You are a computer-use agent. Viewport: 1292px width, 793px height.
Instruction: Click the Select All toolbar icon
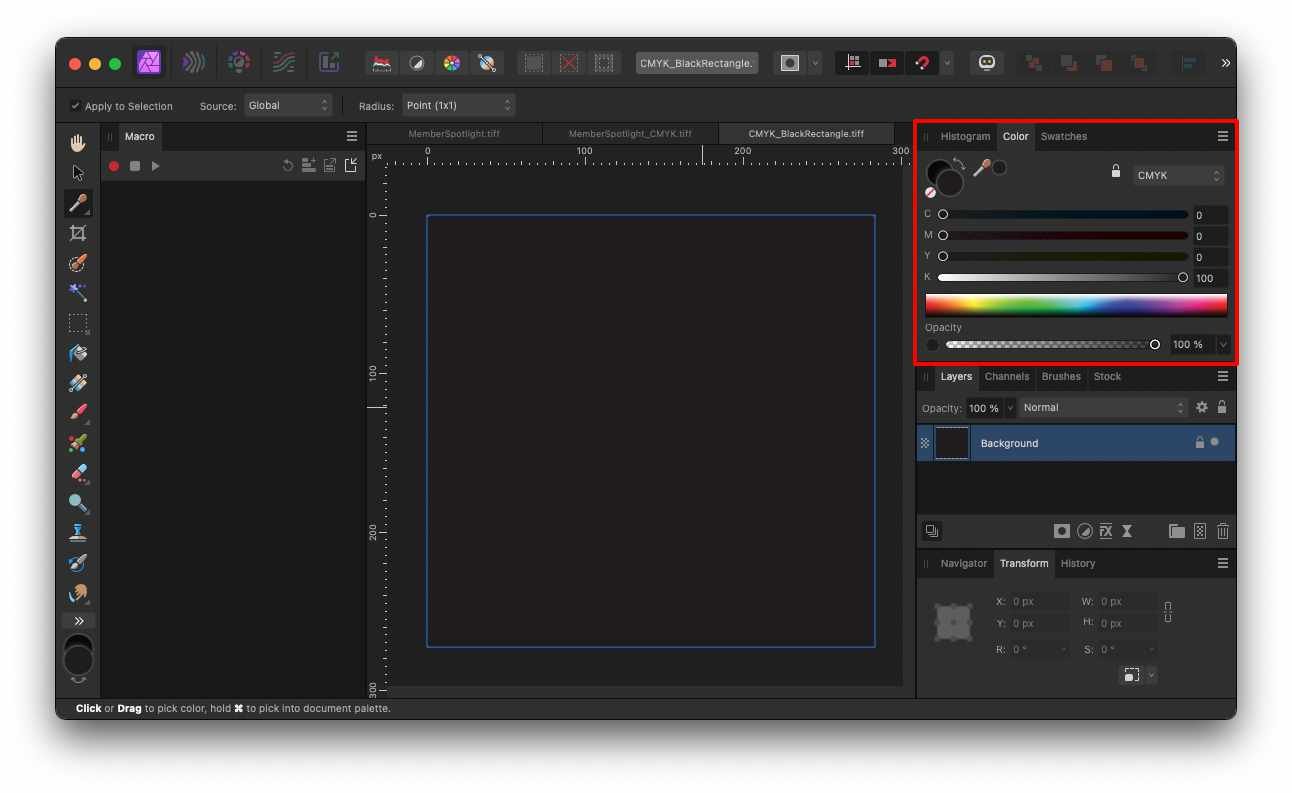pyautogui.click(x=534, y=63)
